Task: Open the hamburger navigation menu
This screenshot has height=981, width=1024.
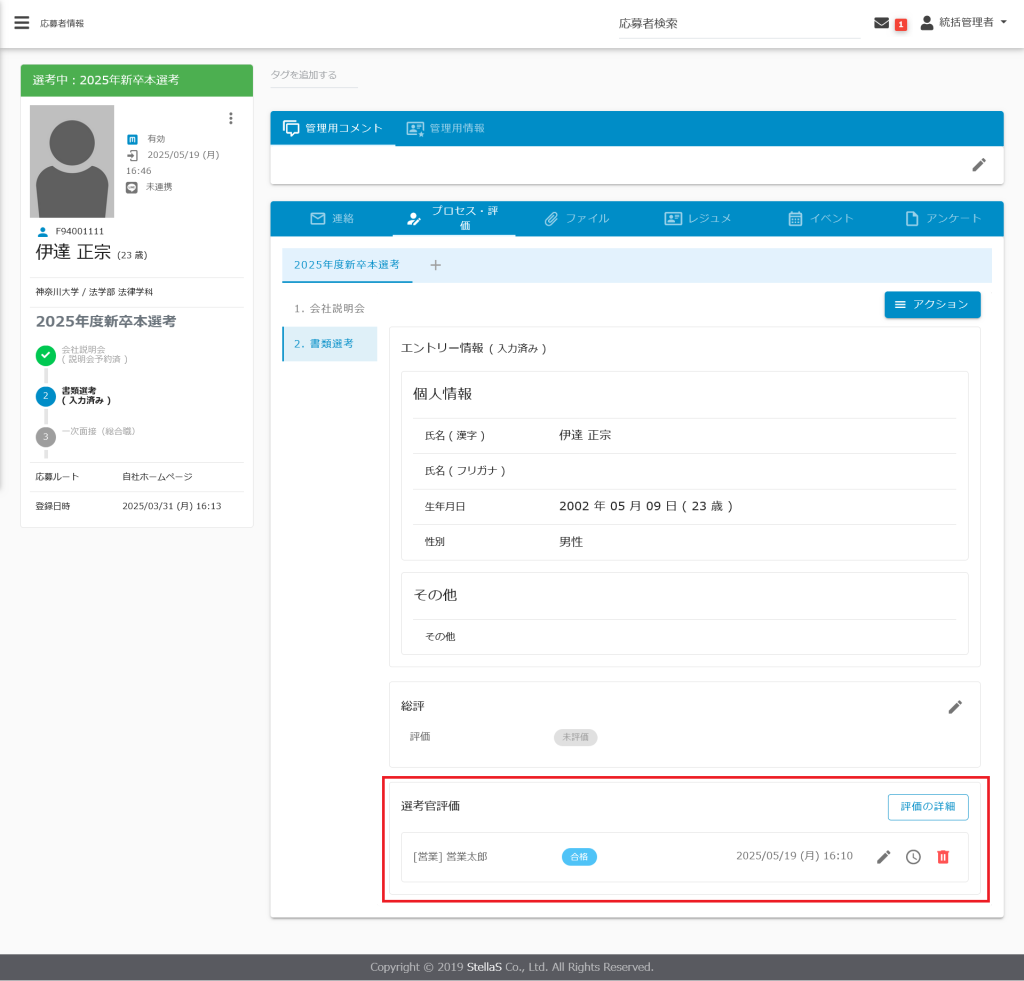Action: click(x=21, y=23)
